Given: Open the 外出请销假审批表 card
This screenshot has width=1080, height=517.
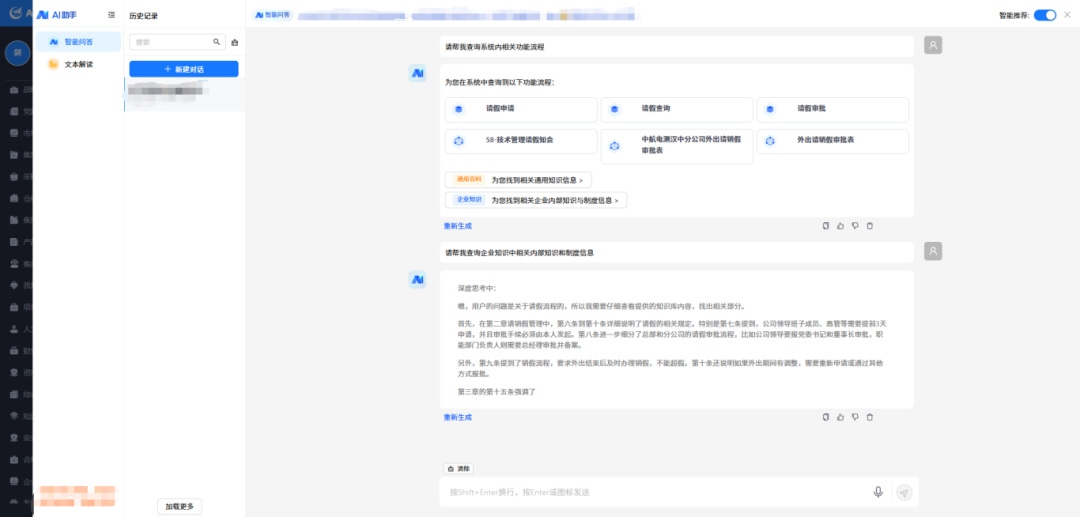Looking at the screenshot, I should [833, 141].
